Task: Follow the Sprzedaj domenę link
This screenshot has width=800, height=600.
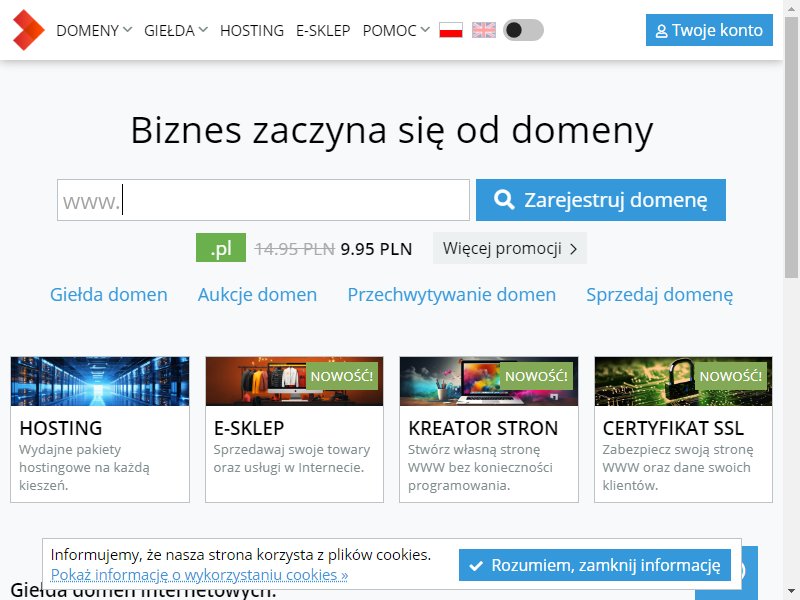Action: pos(659,294)
